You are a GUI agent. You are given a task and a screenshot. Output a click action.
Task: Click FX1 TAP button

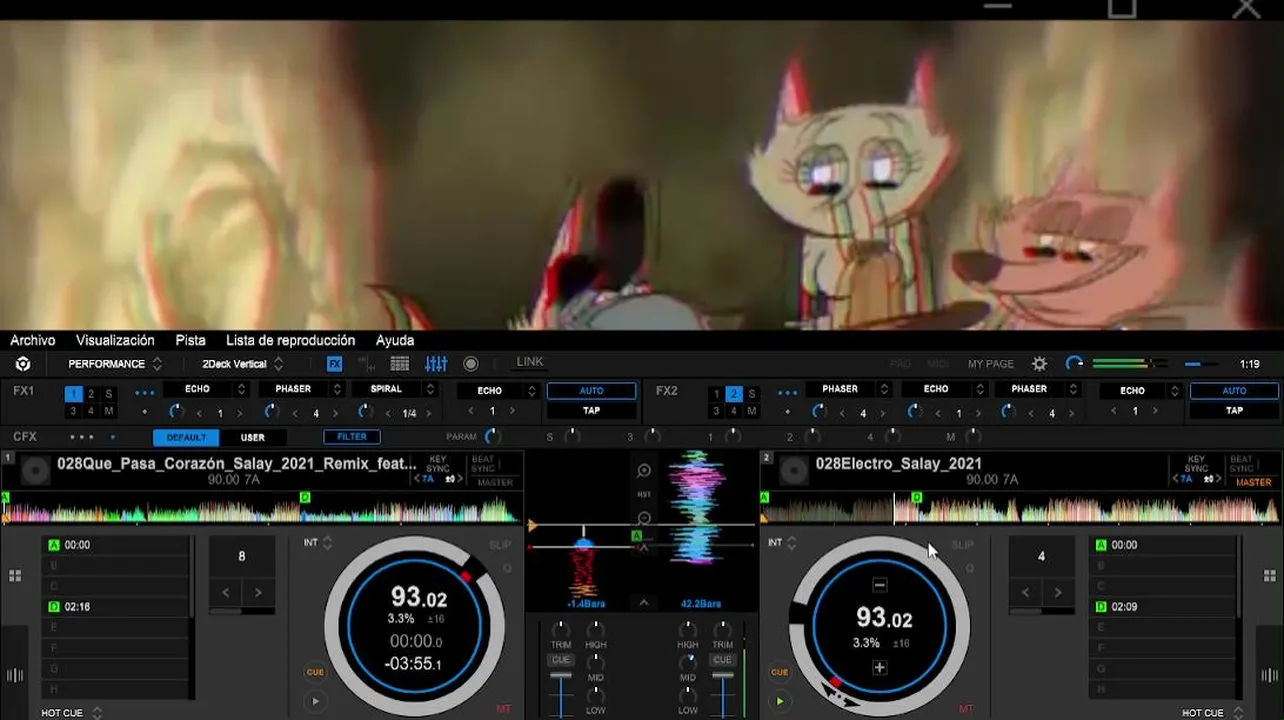591,410
